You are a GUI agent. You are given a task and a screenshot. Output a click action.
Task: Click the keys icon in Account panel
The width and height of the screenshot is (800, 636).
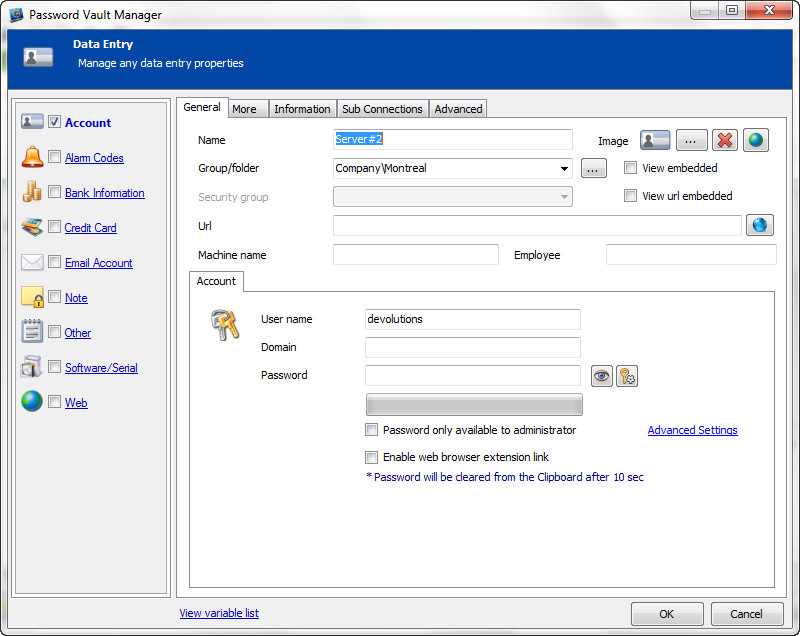(x=224, y=325)
